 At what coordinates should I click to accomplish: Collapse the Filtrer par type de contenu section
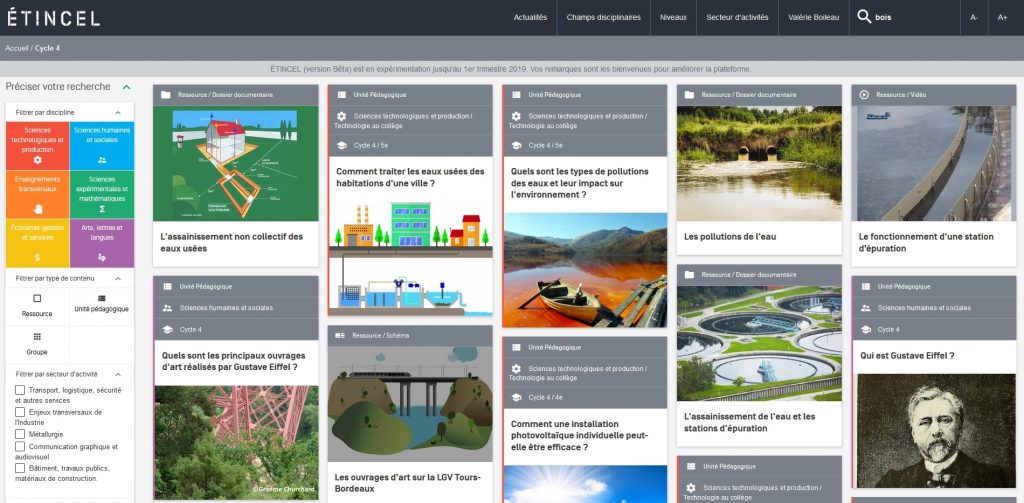(117, 277)
